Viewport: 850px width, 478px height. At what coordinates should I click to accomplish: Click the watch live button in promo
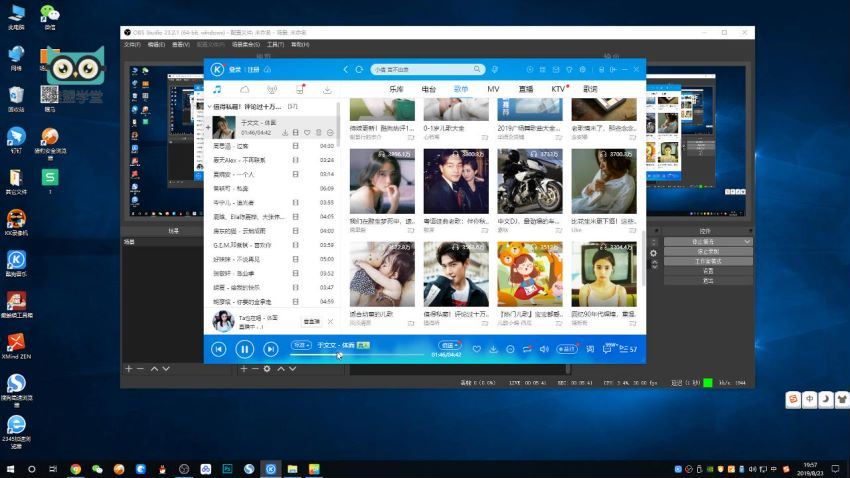click(311, 321)
